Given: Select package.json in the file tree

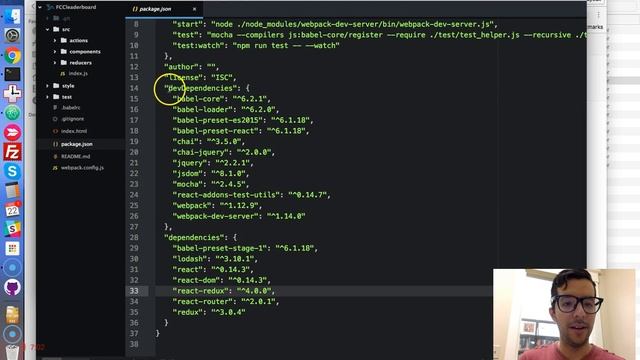Looking at the screenshot, I should [77, 144].
